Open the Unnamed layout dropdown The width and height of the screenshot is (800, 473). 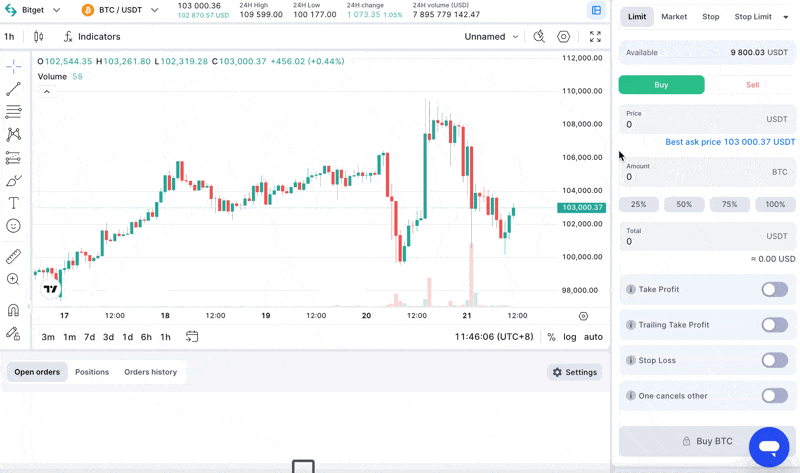tap(491, 37)
